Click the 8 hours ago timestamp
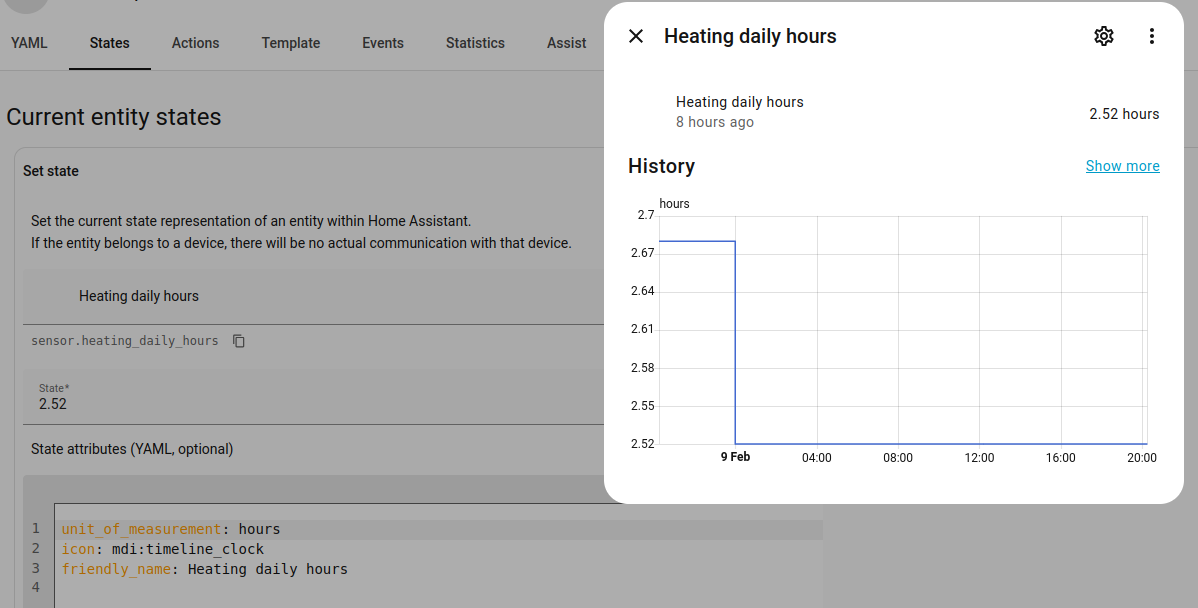Image resolution: width=1198 pixels, height=608 pixels. [x=715, y=122]
